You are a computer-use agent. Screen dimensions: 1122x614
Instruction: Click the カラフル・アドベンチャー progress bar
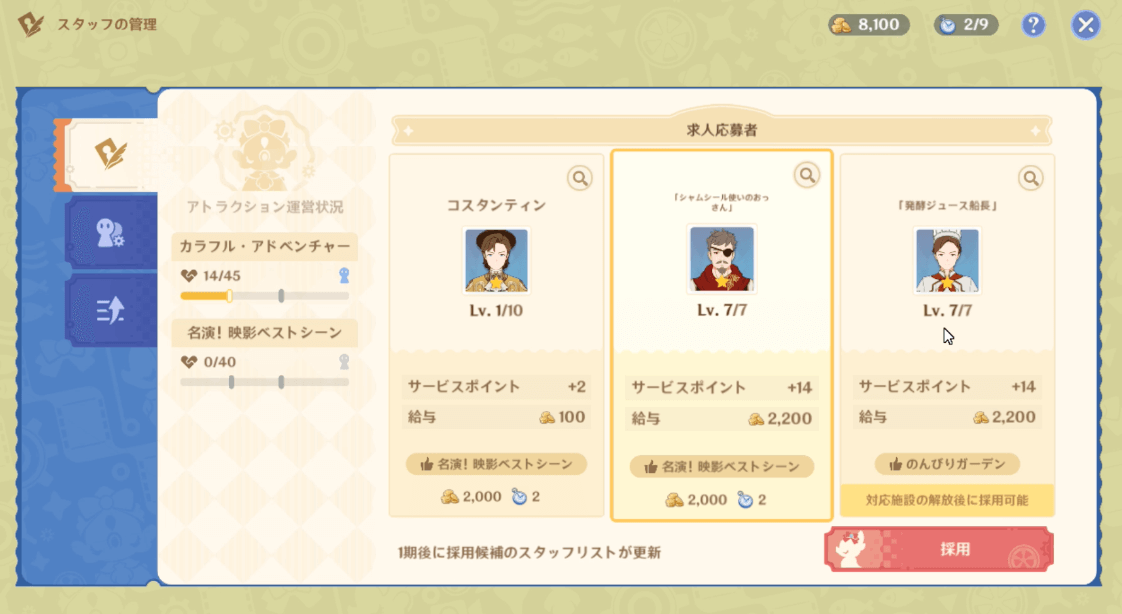pyautogui.click(x=264, y=296)
